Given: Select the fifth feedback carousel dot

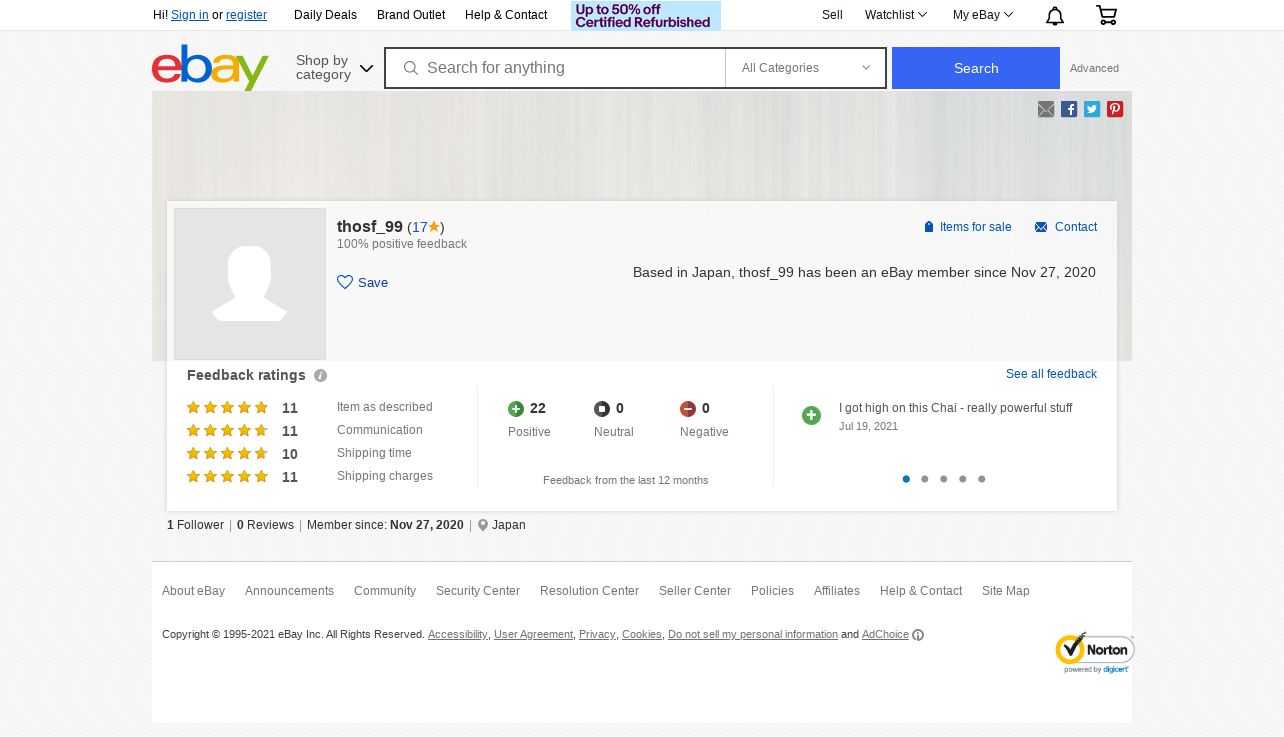Looking at the screenshot, I should click(982, 479).
